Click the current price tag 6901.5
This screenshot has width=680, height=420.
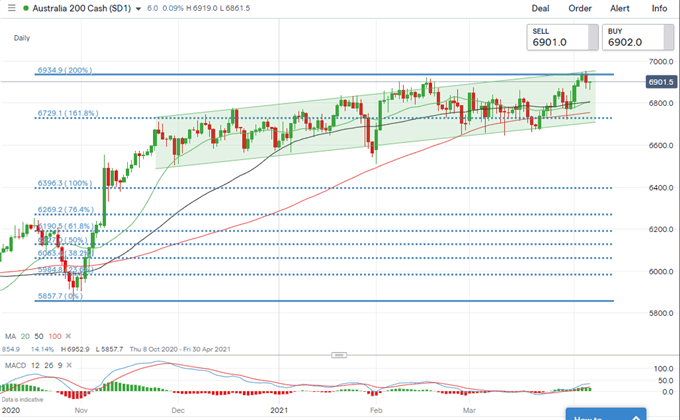pyautogui.click(x=661, y=82)
